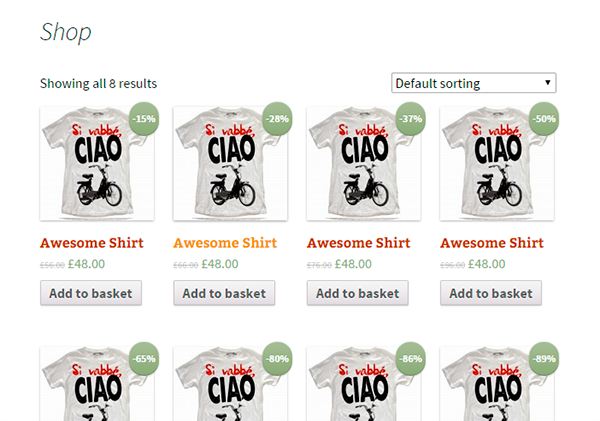Click the -28% sale badge

277,119
